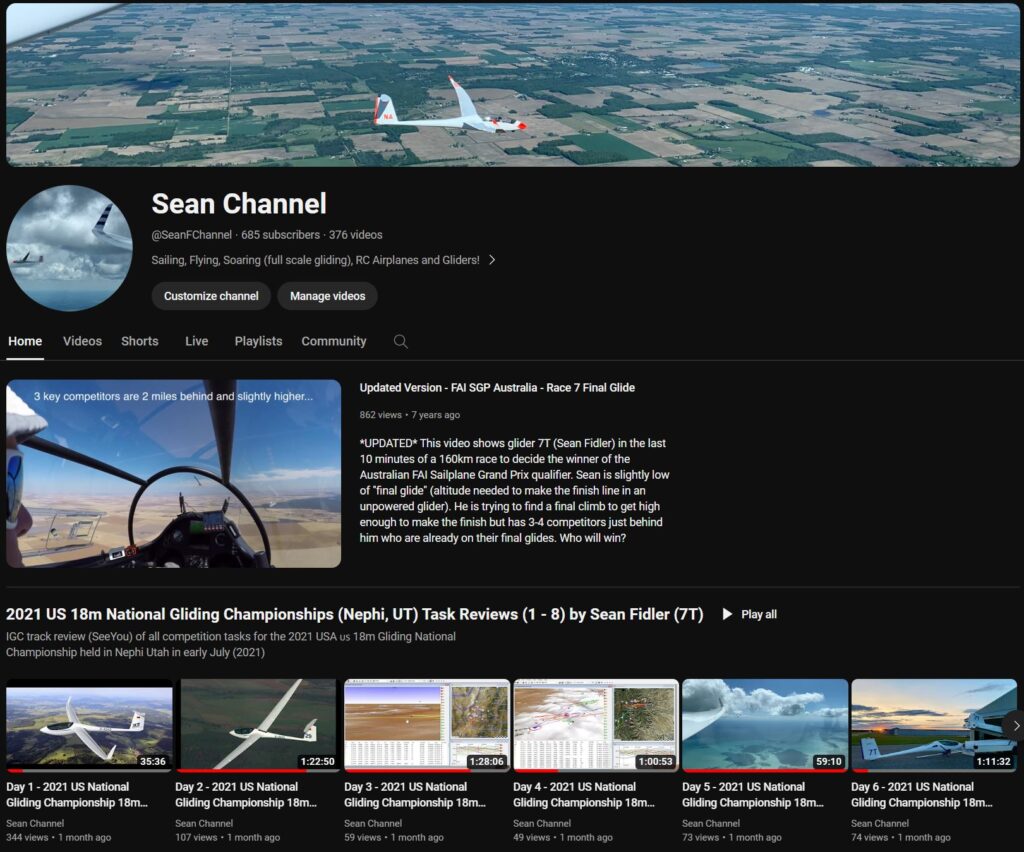Play the Day 6 thumbnail (1:11:32)
Screen dimensions: 1024x852
coord(934,725)
